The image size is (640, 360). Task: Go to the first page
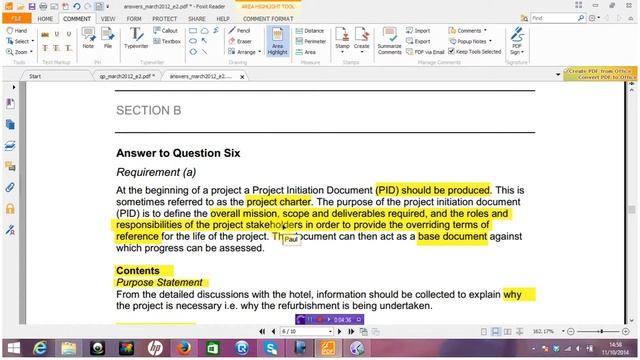coord(262,331)
